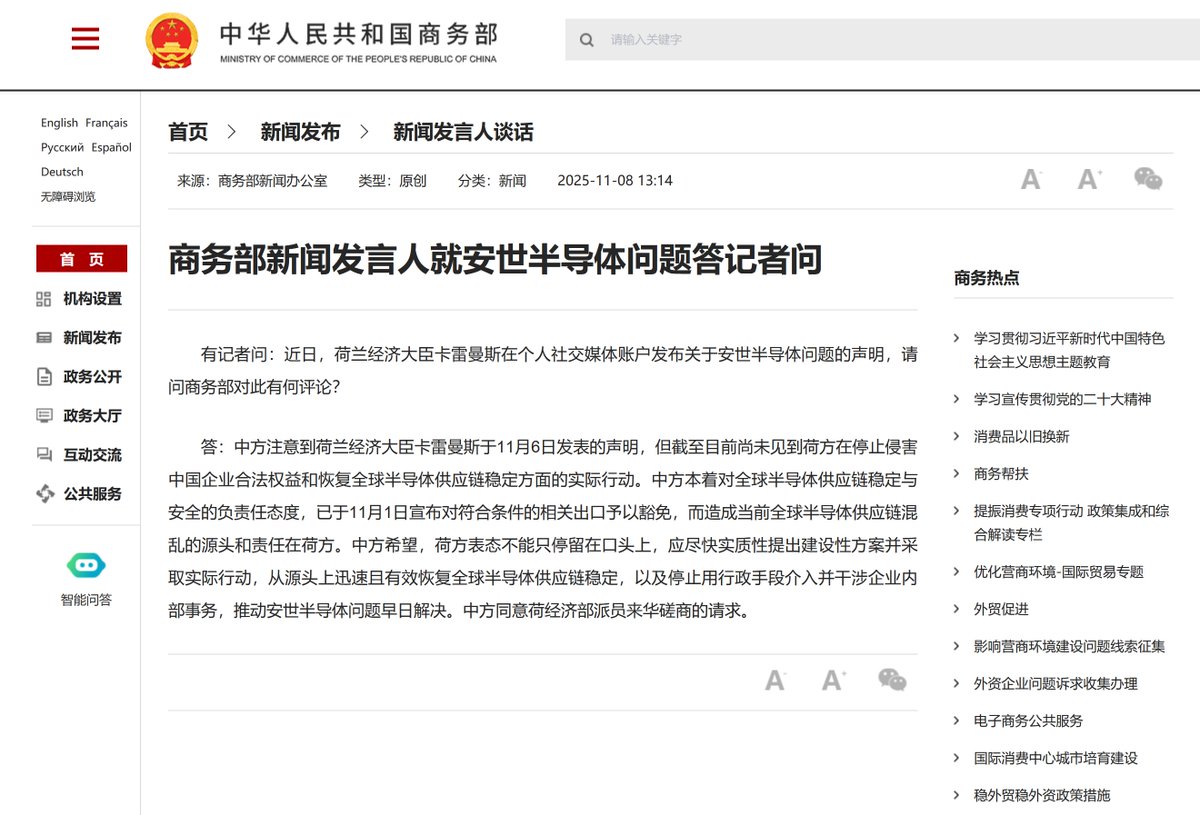Click chevron beside 商务帮扶
The width and height of the screenshot is (1200, 815).
click(957, 474)
